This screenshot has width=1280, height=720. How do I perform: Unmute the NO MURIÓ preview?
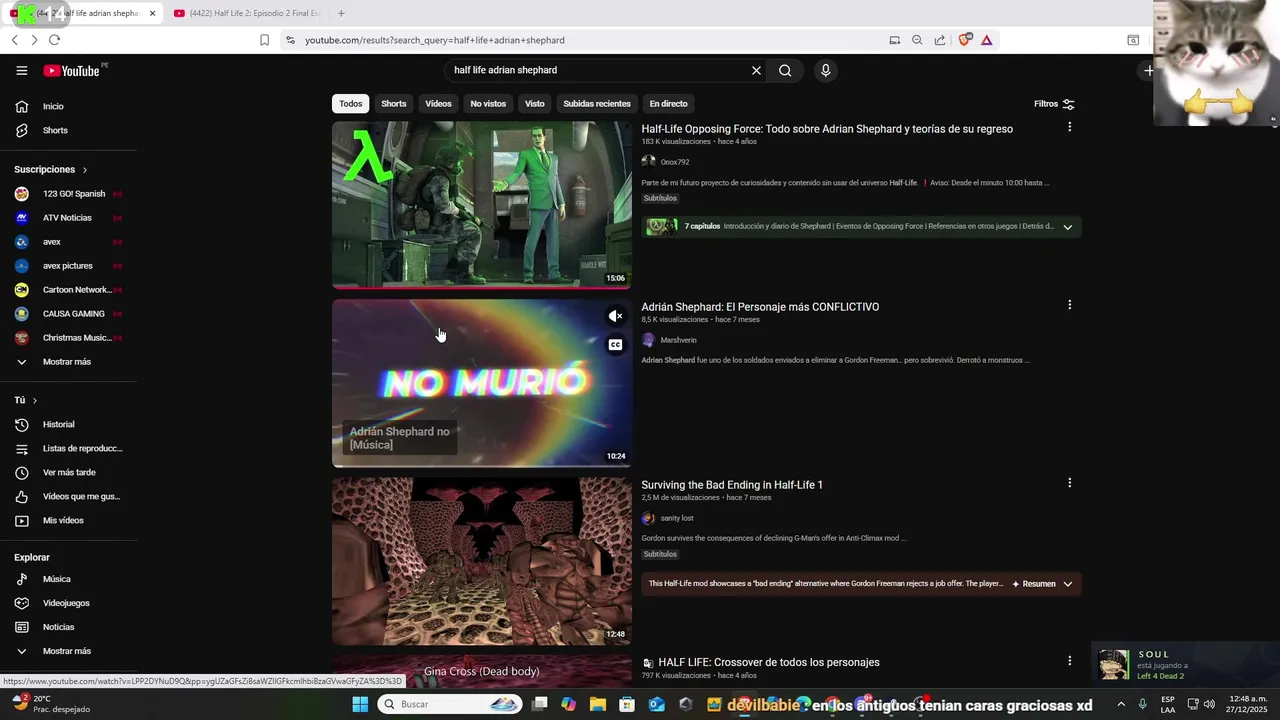coord(615,316)
